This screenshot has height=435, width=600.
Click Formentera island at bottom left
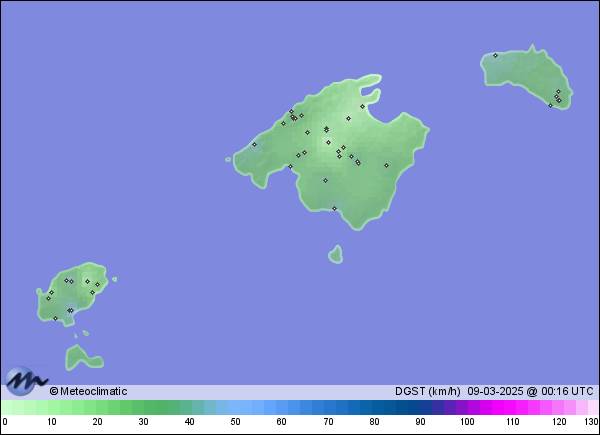[x=83, y=358]
